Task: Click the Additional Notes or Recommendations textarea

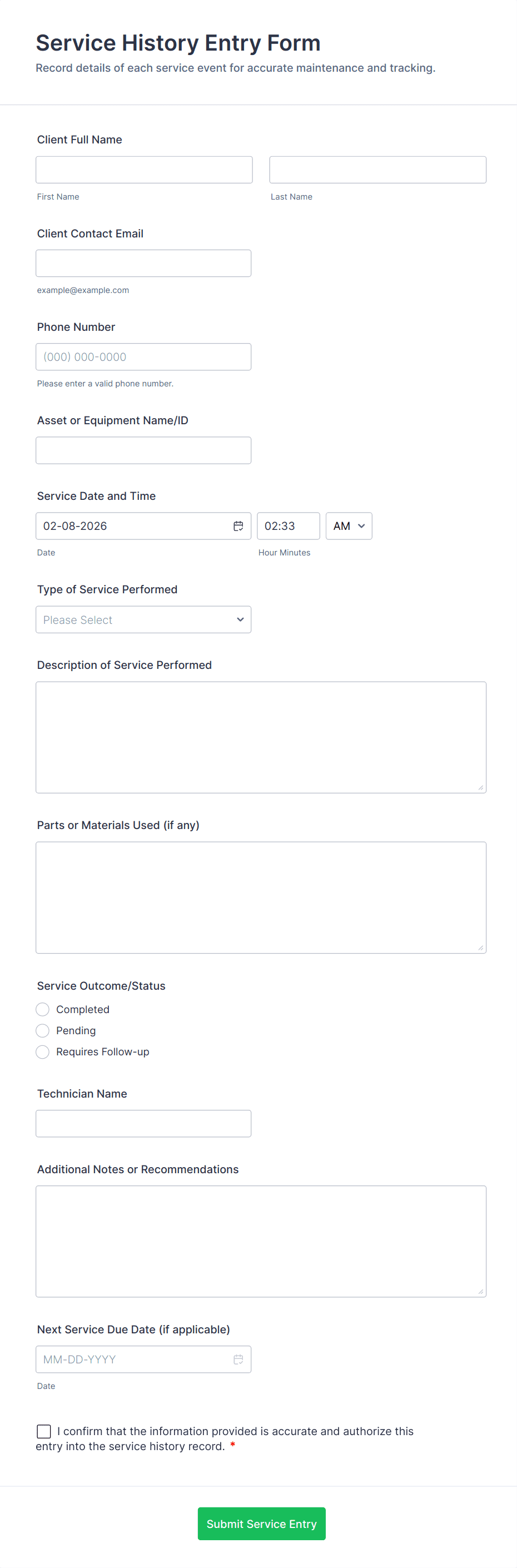Action: tap(260, 1241)
